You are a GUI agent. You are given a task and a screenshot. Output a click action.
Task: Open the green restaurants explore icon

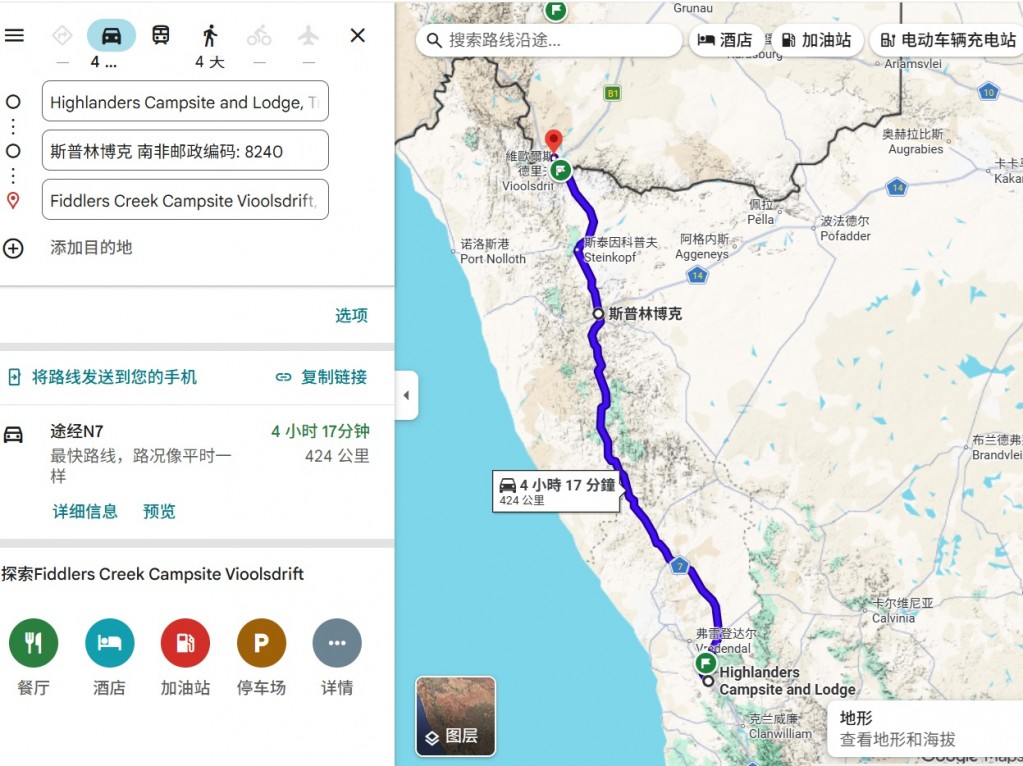33,643
